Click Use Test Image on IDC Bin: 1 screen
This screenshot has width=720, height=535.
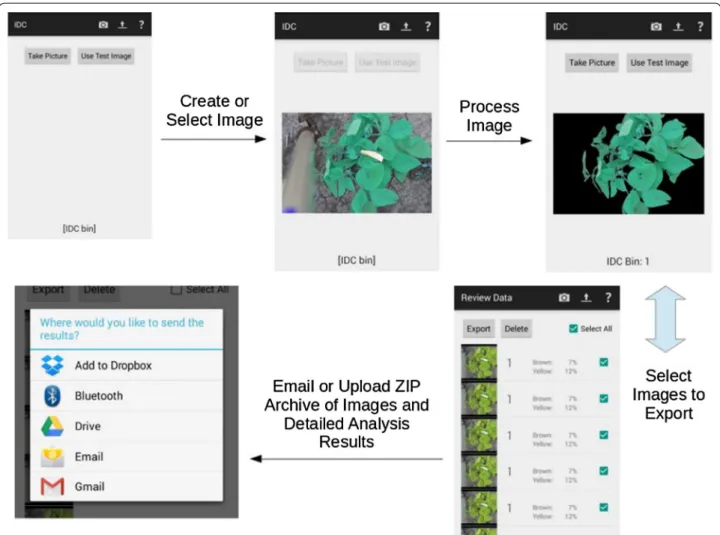(x=659, y=63)
